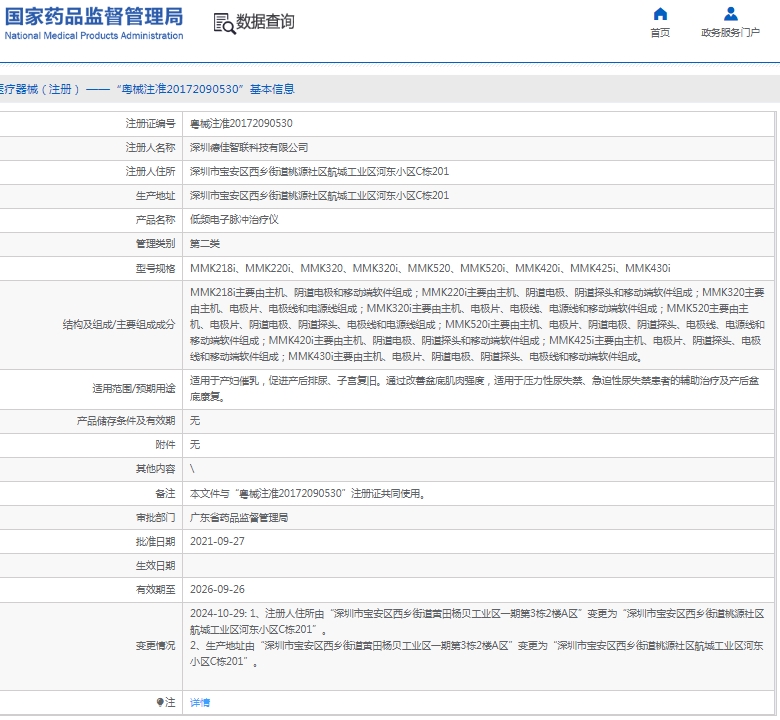This screenshot has height=720, width=780.
Task: Click the 生产地址 label
Action: [155, 196]
